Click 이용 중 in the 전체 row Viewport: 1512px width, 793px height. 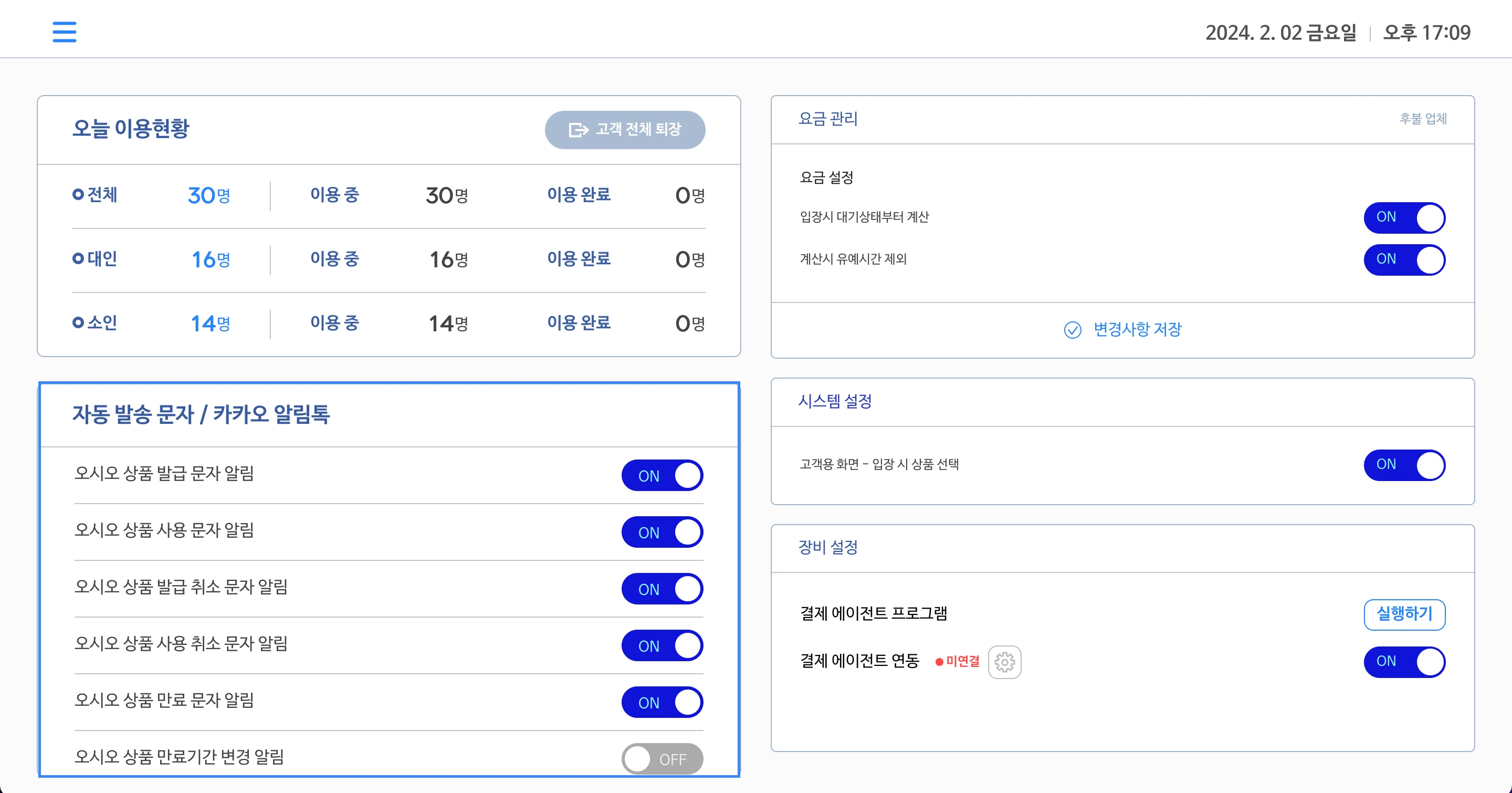pos(334,195)
